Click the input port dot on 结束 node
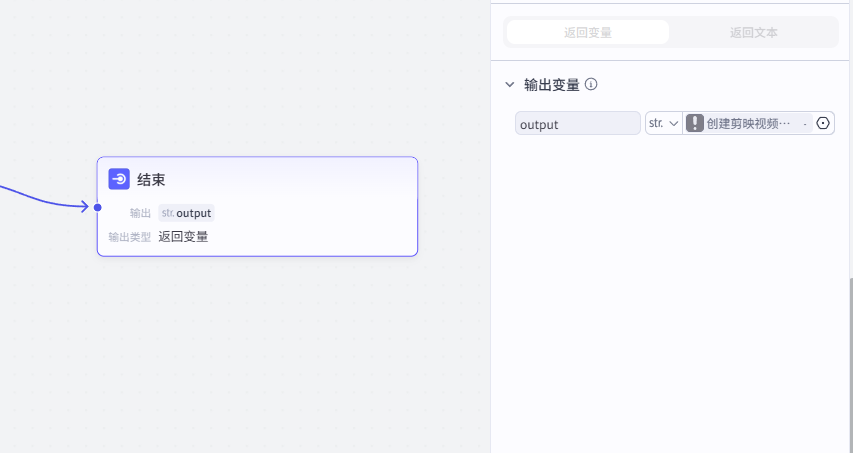Image resolution: width=853 pixels, height=453 pixels. tap(97, 208)
